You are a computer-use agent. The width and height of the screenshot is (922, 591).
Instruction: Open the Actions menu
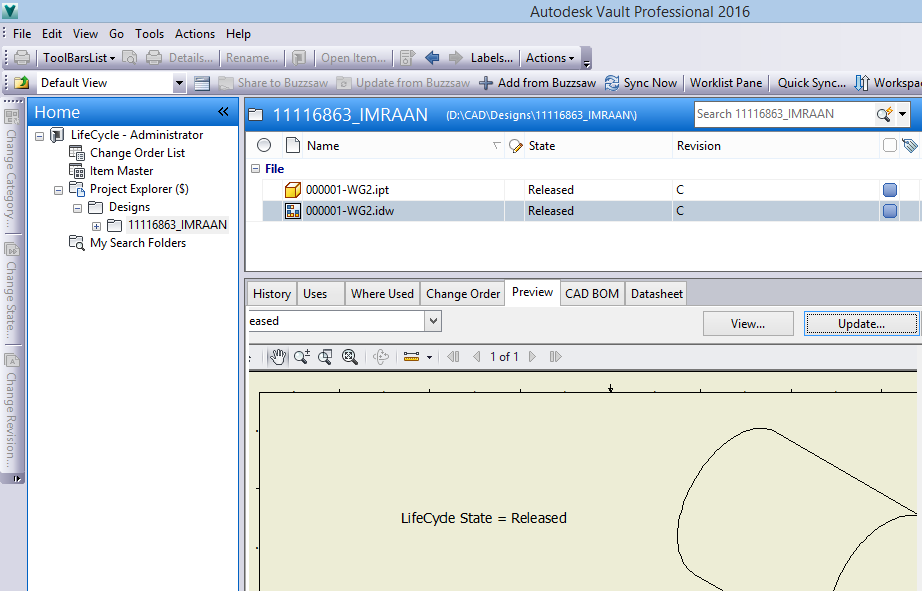(195, 33)
